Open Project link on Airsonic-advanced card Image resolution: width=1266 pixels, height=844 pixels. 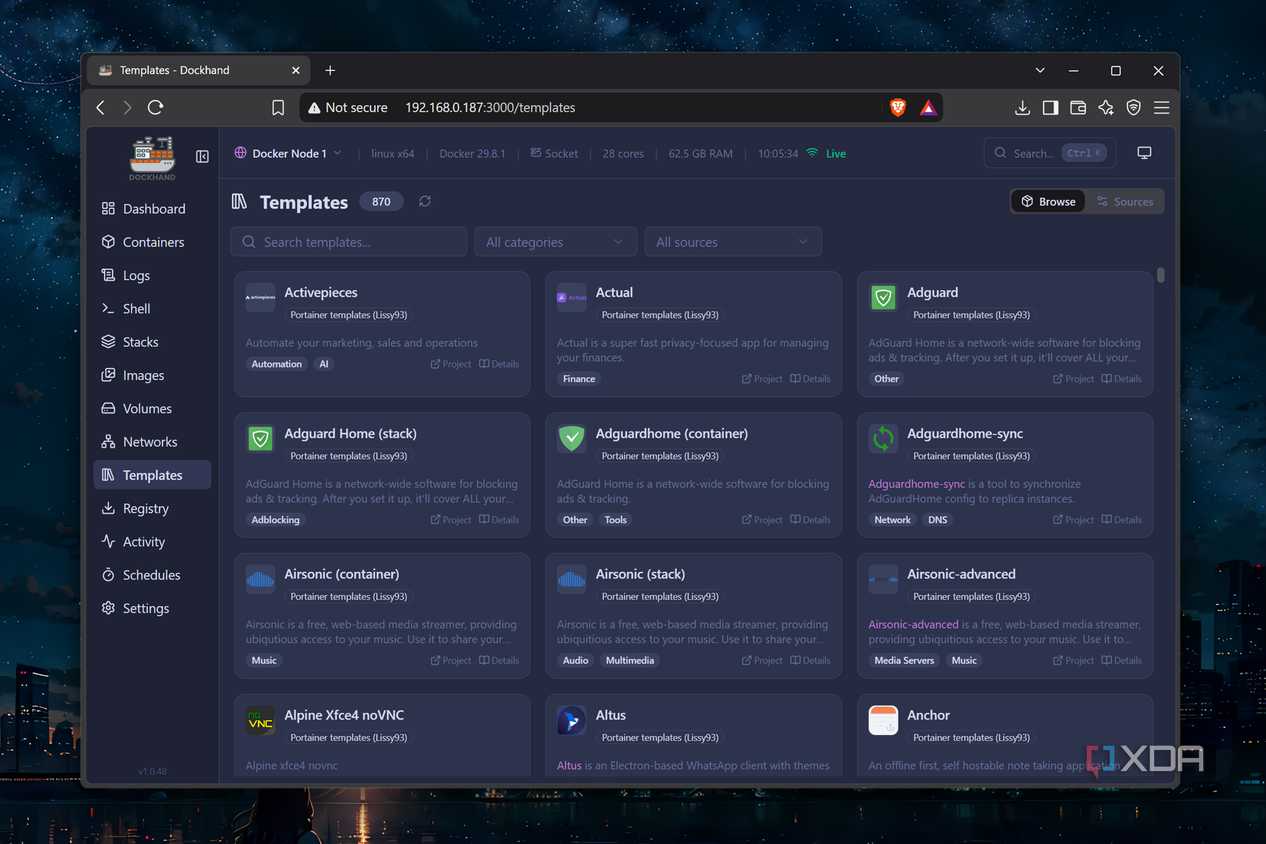pyautogui.click(x=1074, y=660)
